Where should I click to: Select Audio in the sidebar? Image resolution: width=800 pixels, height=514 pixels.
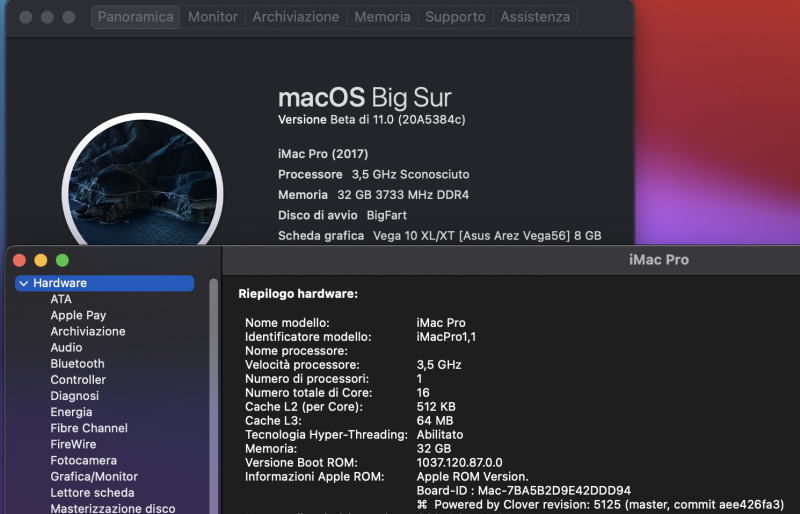pyautogui.click(x=66, y=348)
